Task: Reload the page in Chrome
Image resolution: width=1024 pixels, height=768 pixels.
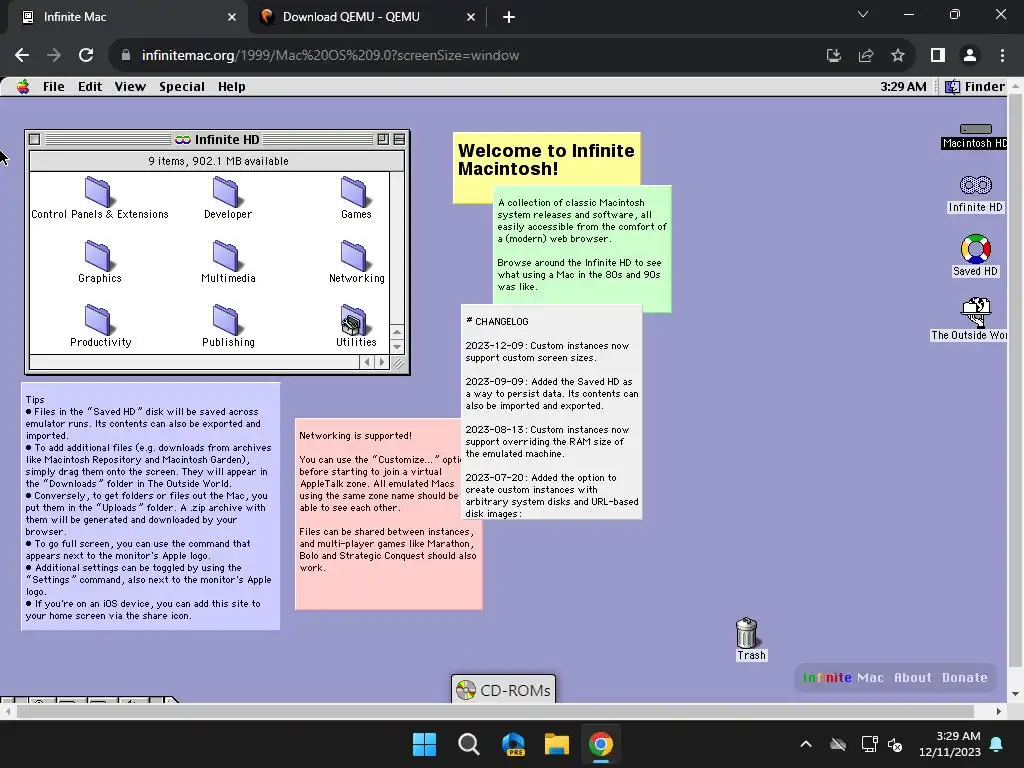Action: coord(86,56)
